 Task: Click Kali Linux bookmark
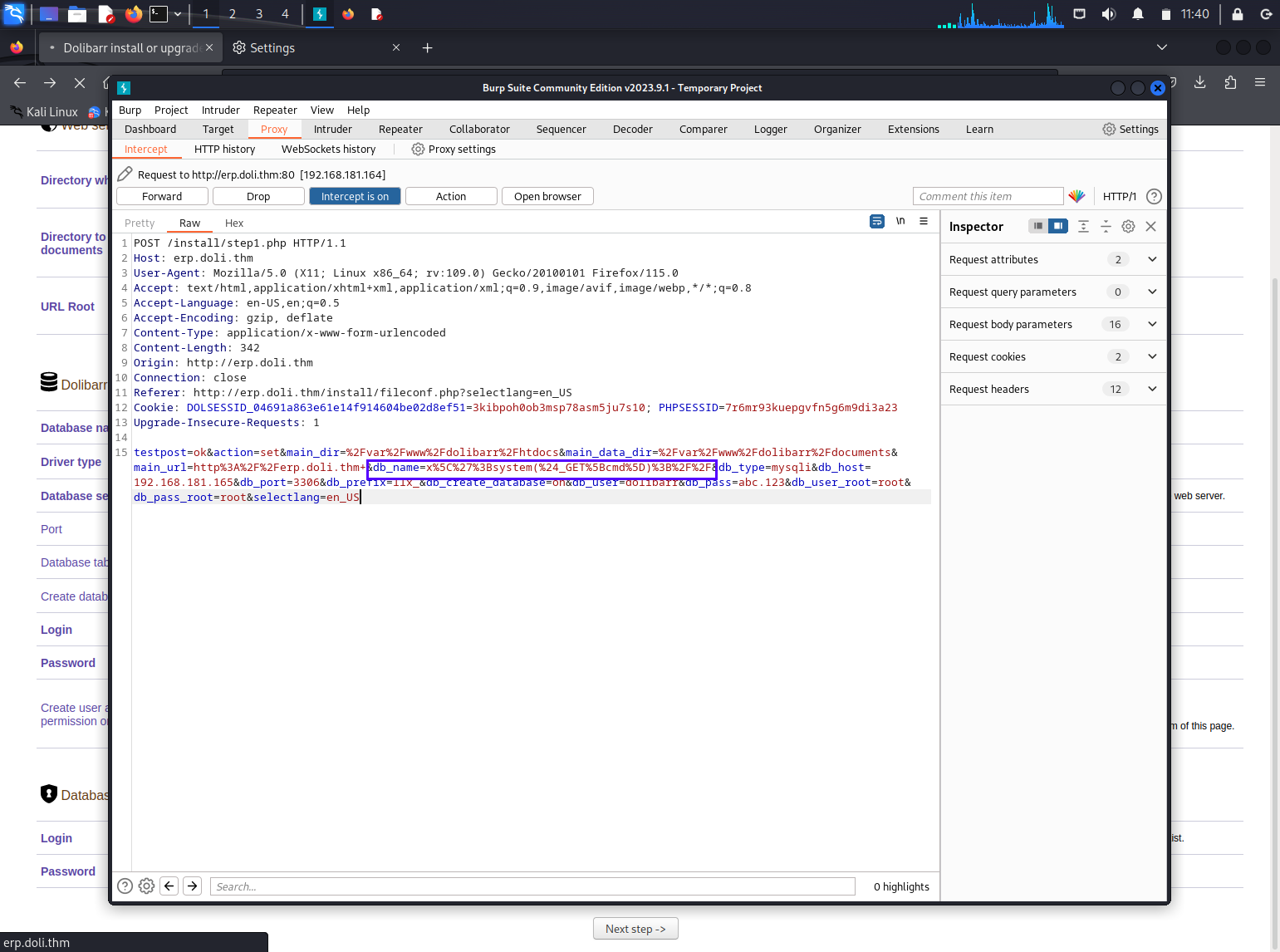coord(43,111)
